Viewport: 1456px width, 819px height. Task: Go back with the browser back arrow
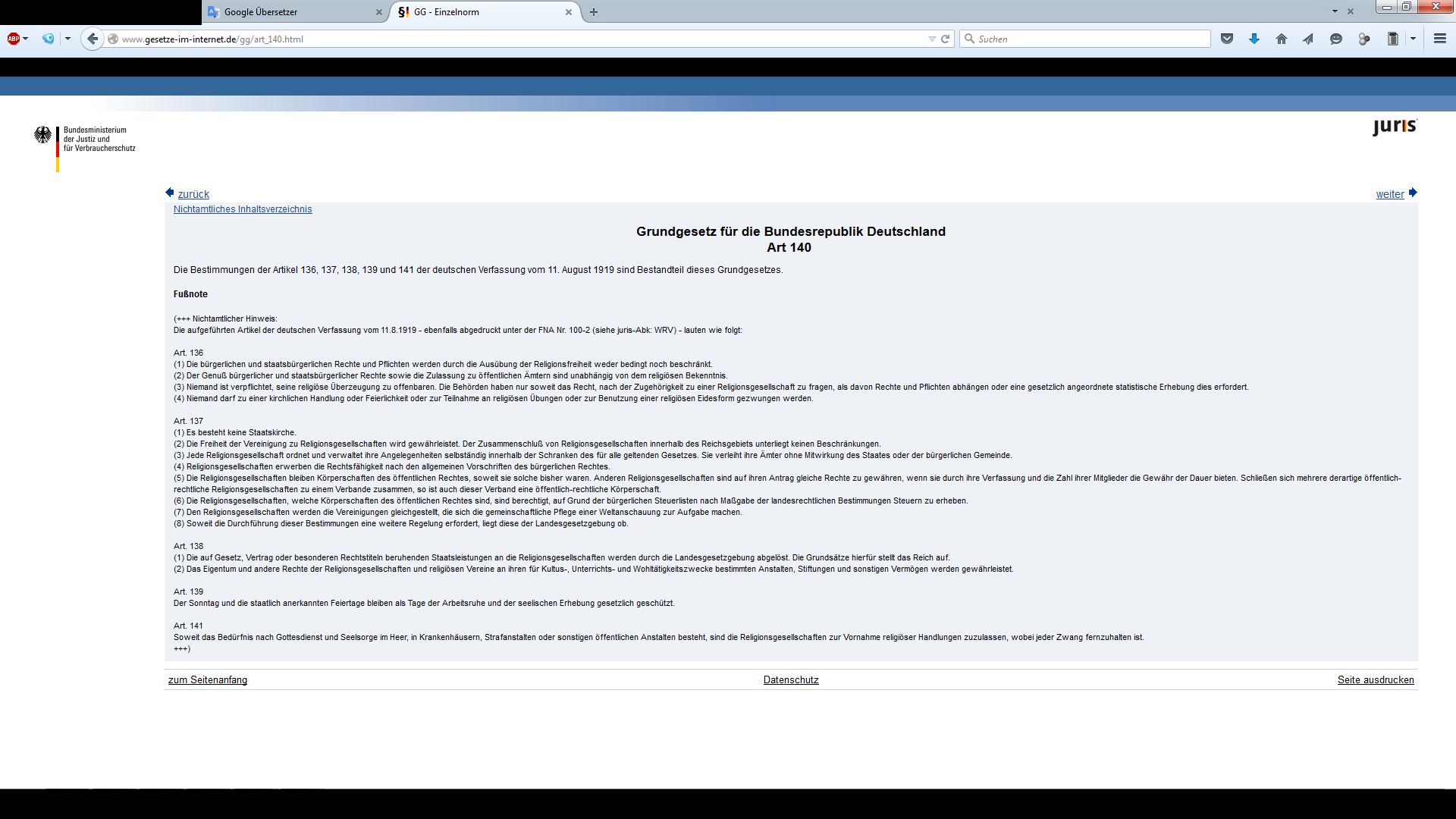coord(93,39)
